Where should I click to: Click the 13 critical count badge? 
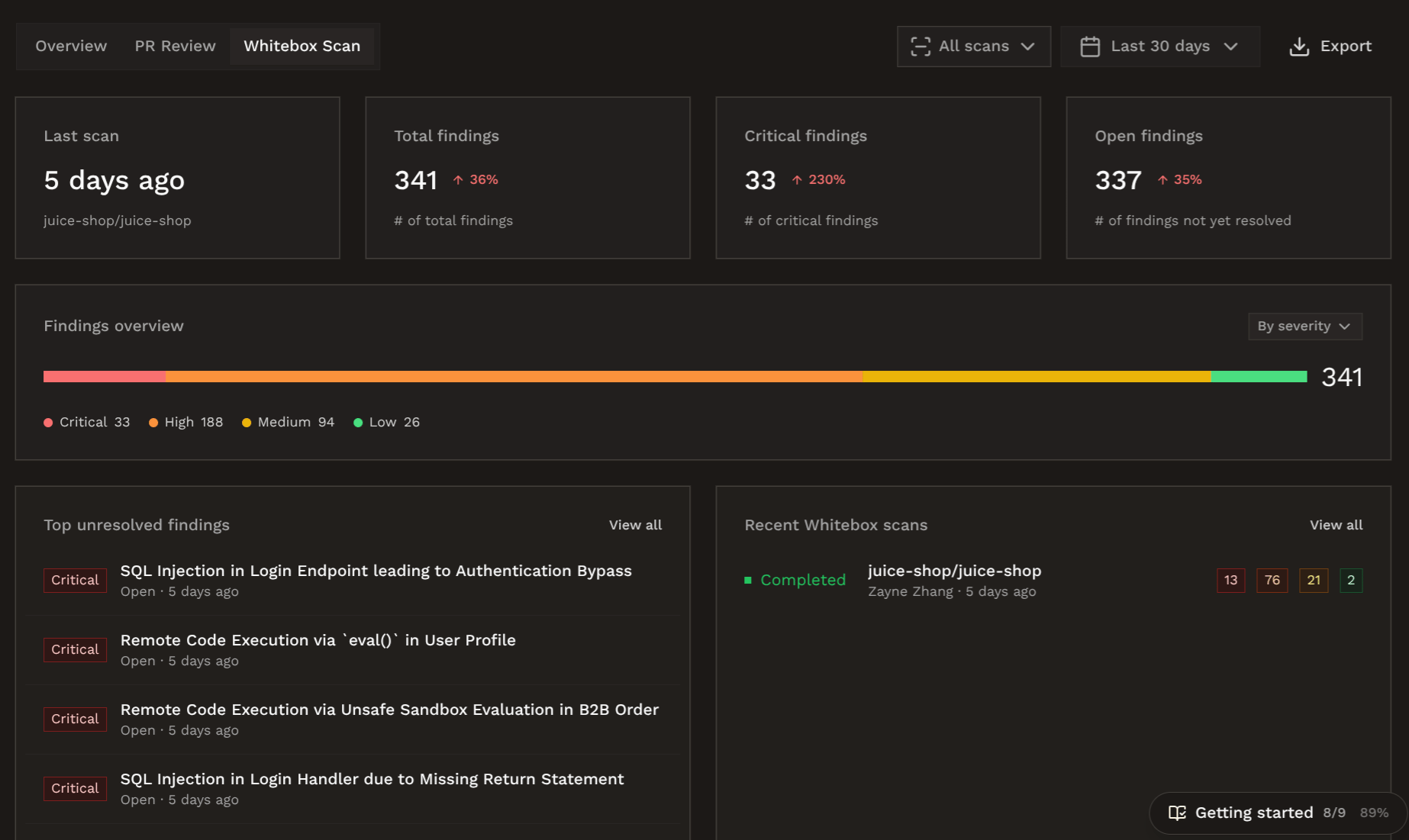1230,580
